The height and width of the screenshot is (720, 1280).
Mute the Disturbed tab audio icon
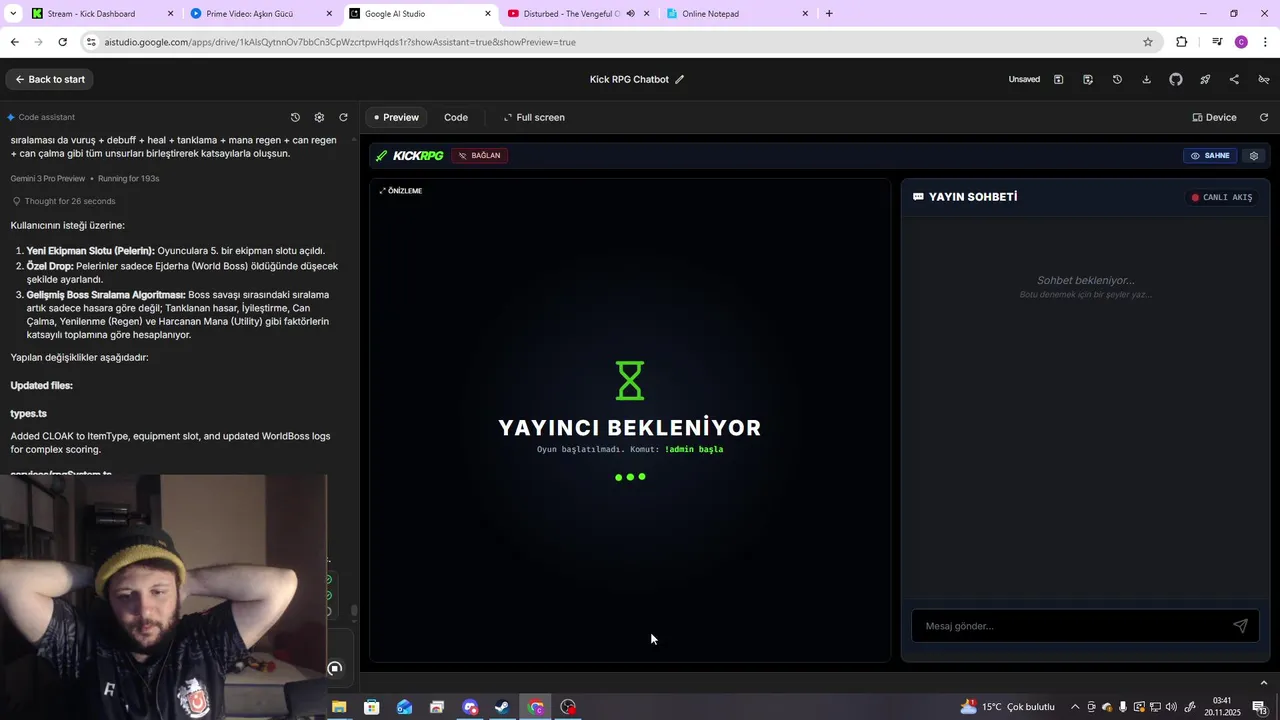coord(630,14)
